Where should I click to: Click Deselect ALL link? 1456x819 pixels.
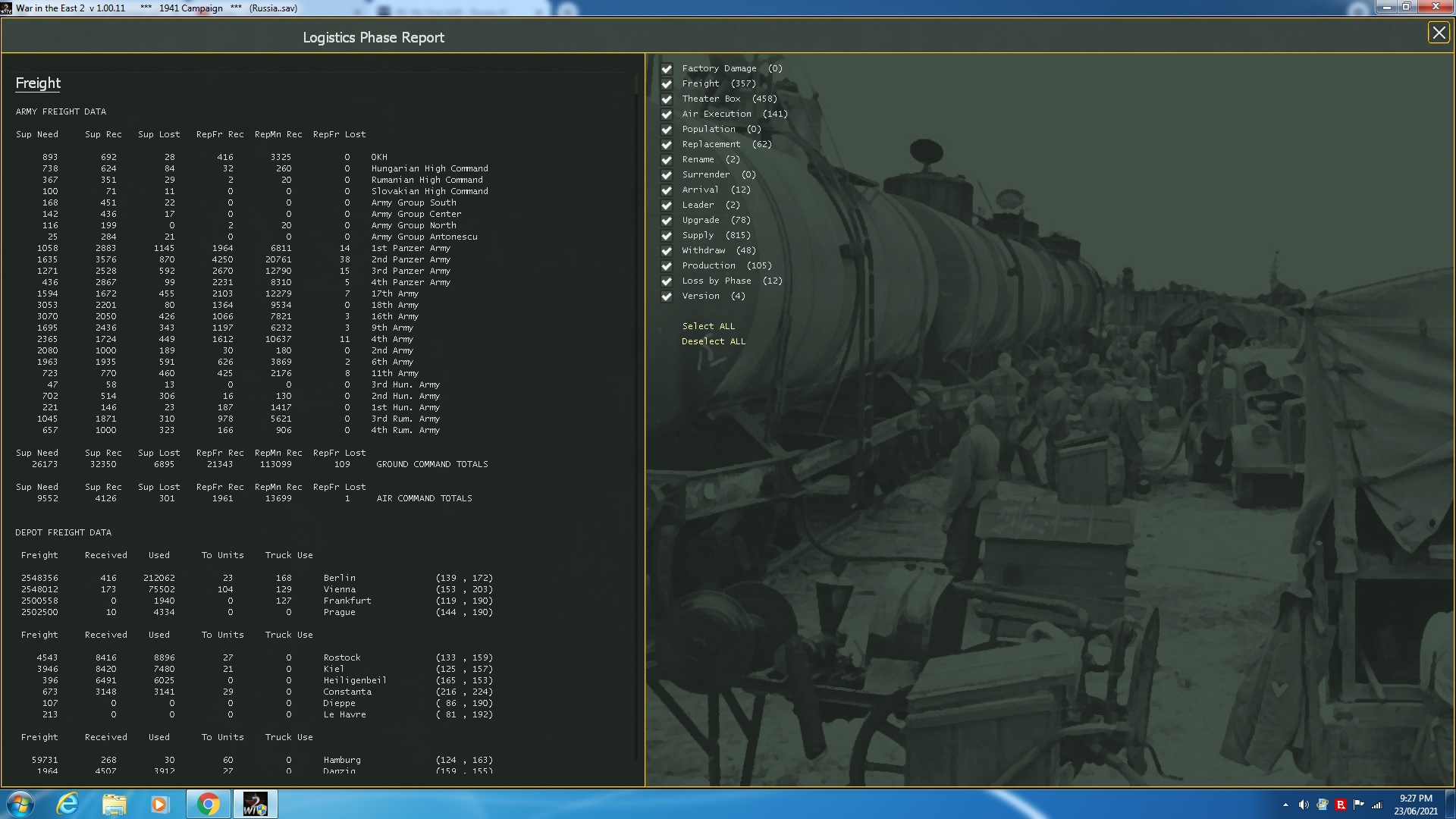pyautogui.click(x=713, y=341)
